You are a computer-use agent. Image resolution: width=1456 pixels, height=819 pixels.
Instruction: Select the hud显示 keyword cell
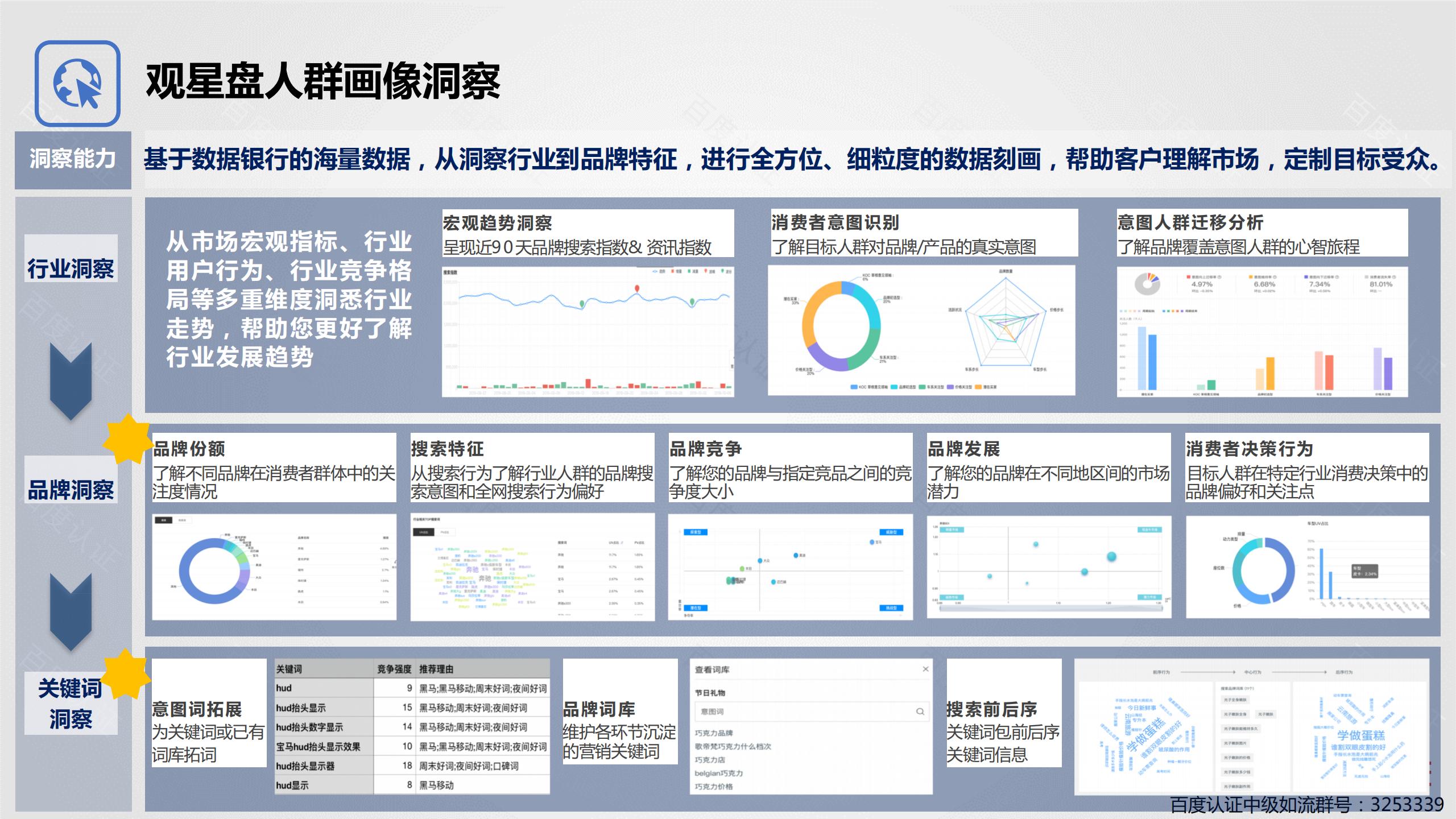(x=324, y=785)
